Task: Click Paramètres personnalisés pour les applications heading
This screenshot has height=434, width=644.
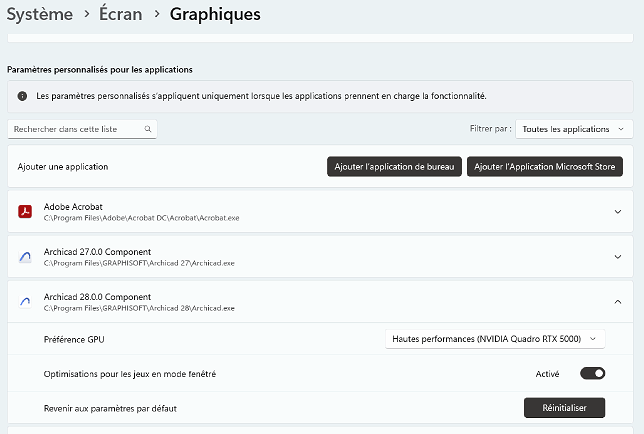Action: pyautogui.click(x=100, y=70)
